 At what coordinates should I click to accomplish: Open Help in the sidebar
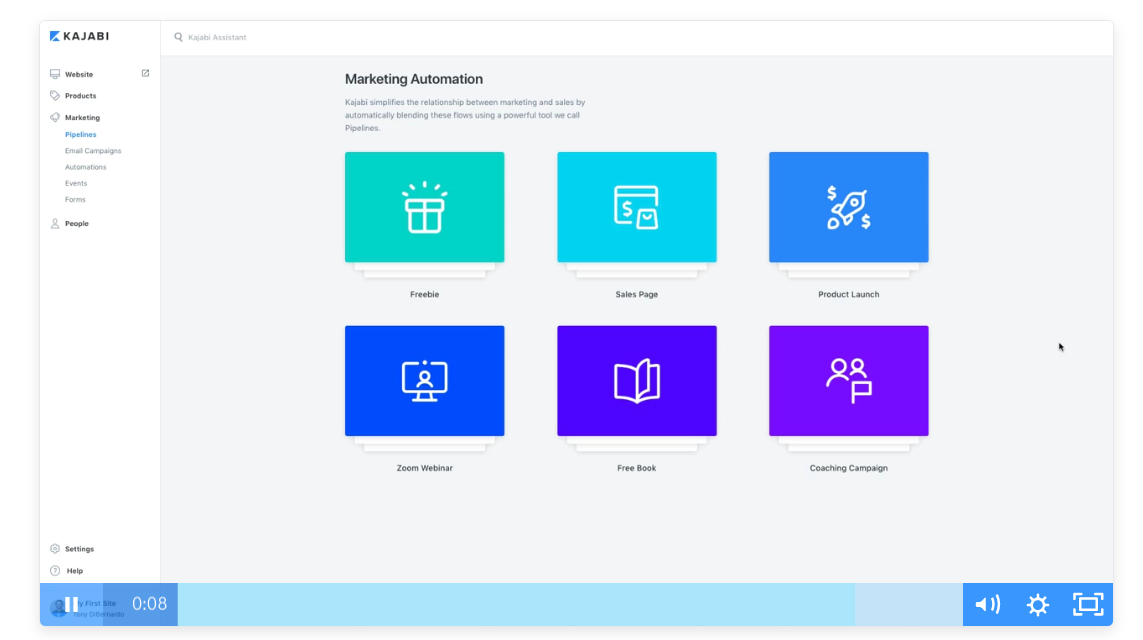click(x=75, y=571)
